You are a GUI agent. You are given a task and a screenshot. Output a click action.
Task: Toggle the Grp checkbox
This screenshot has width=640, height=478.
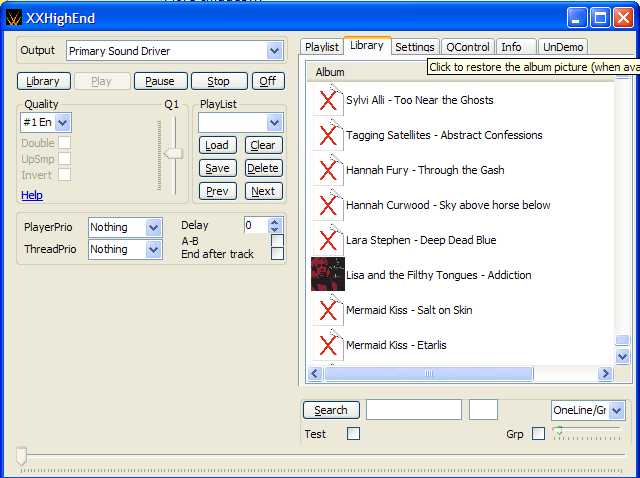(538, 434)
